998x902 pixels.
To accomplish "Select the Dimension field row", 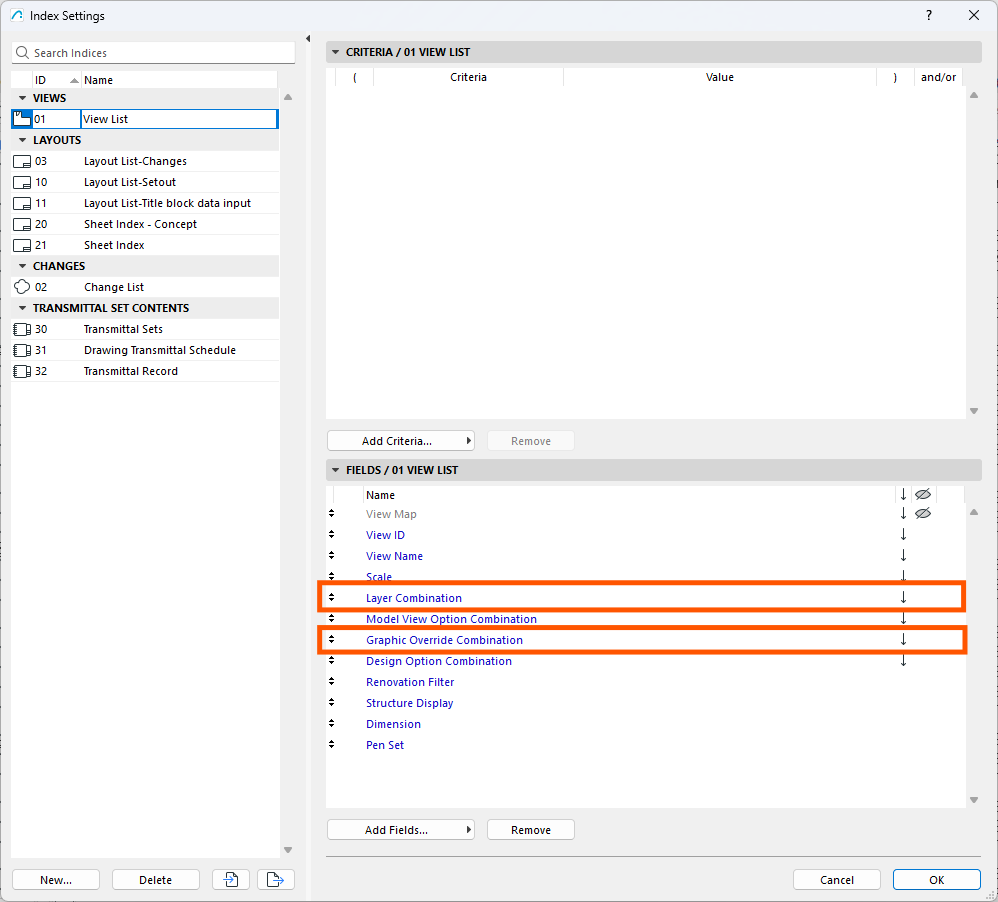I will (645, 724).
